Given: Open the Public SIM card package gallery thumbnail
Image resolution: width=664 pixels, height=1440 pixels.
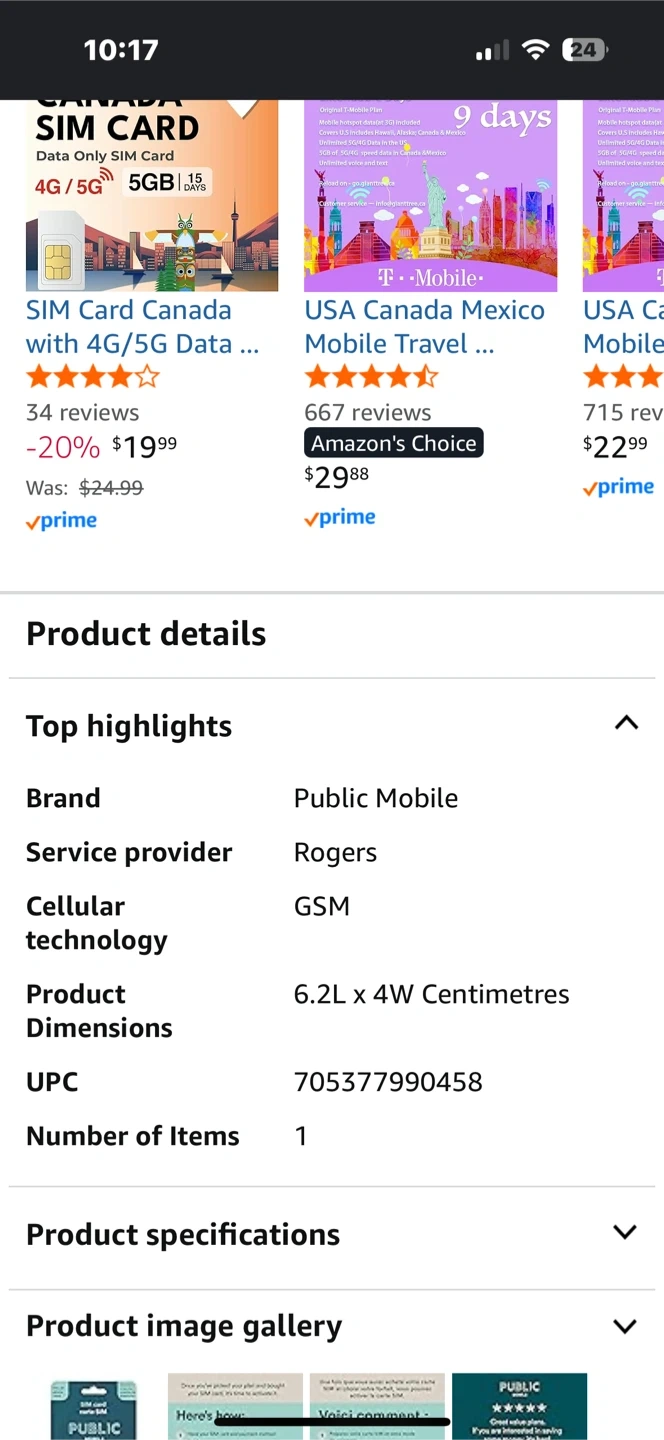Looking at the screenshot, I should (94, 1406).
